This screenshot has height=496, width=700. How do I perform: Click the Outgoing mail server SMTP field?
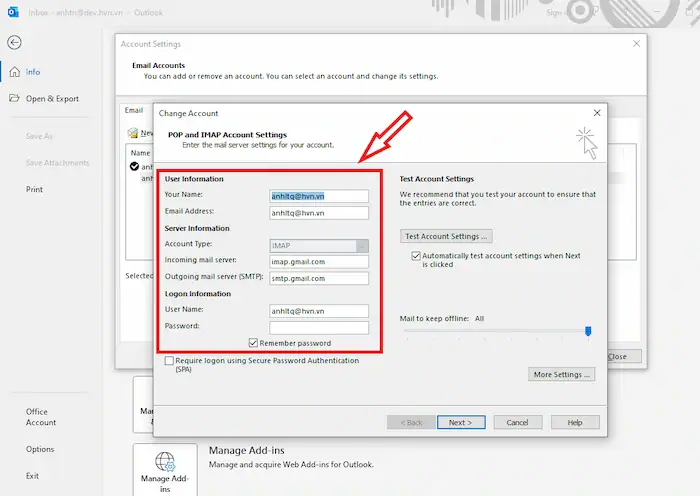tap(319, 278)
